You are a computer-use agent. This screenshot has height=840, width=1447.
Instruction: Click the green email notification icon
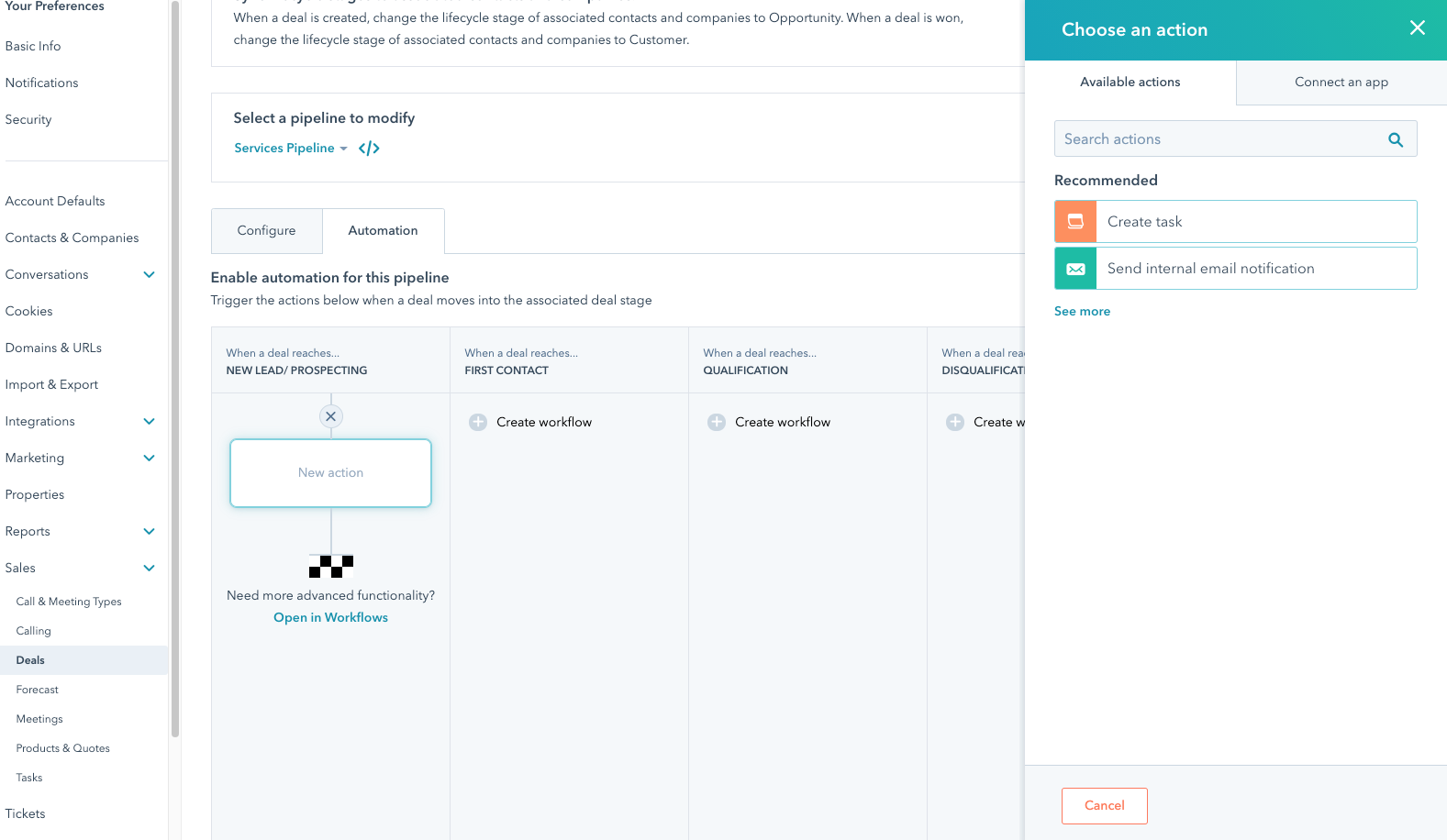tap(1075, 269)
